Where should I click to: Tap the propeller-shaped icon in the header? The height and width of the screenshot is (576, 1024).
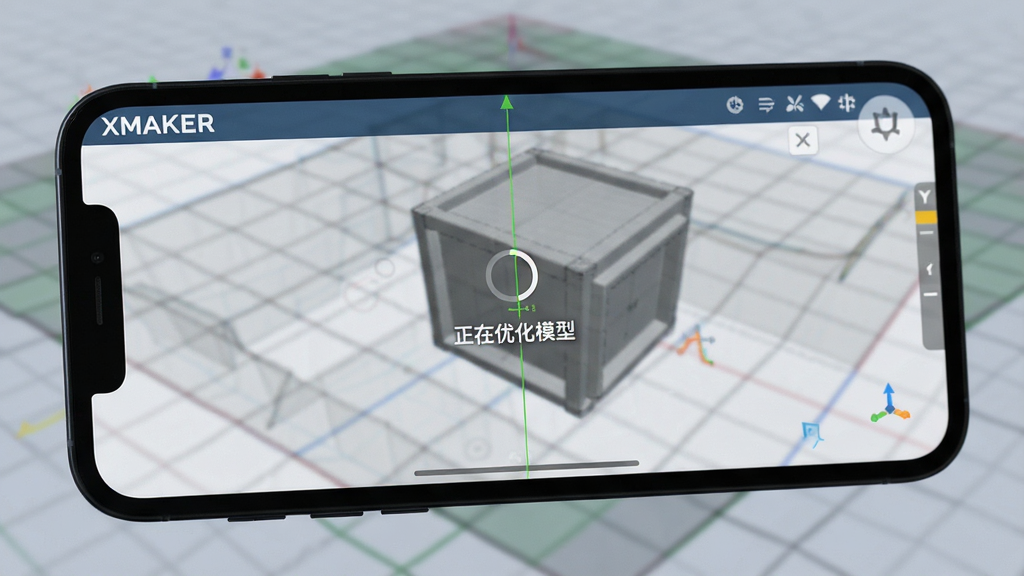coord(794,103)
